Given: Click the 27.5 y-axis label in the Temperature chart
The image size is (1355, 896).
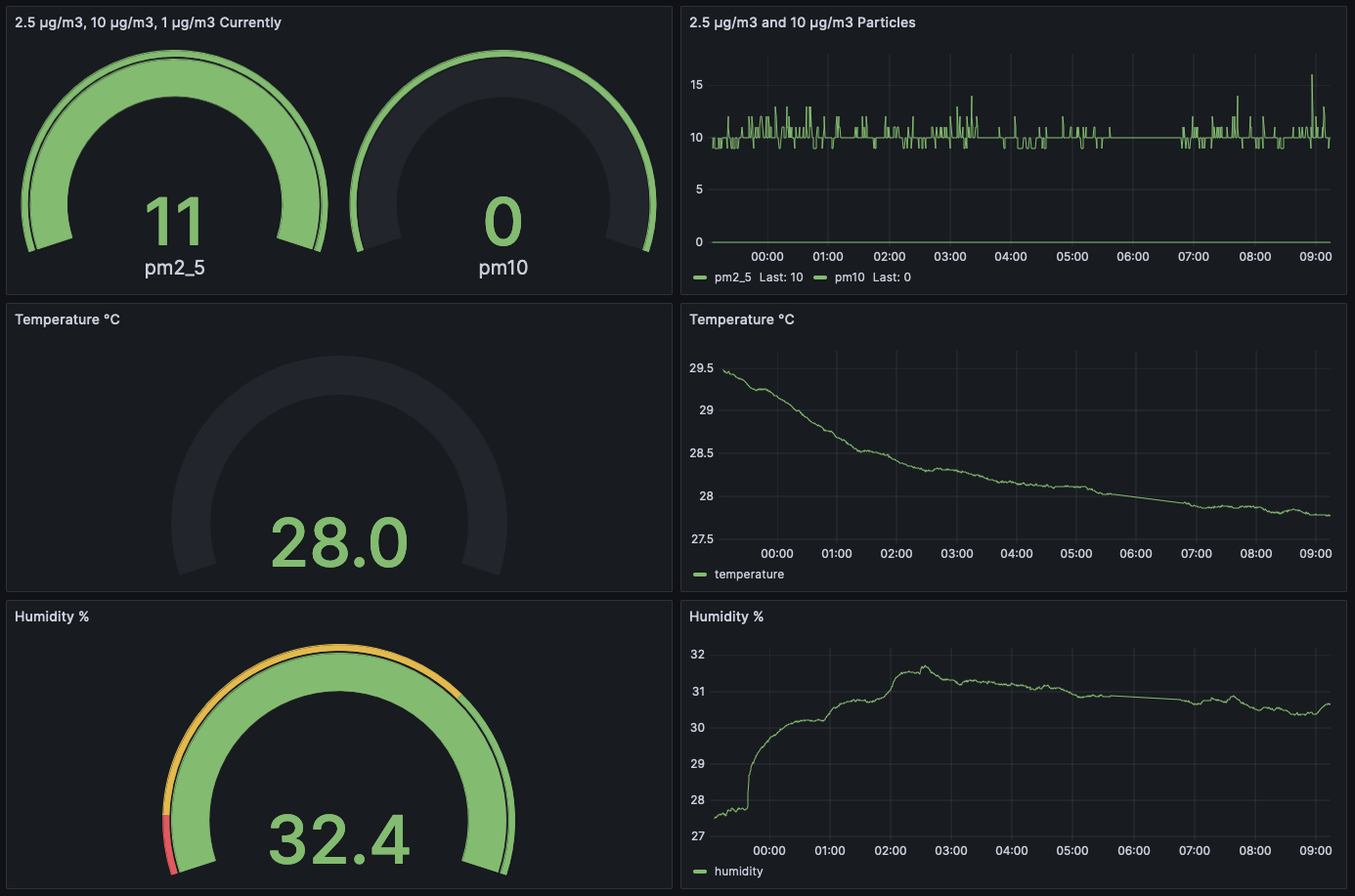Looking at the screenshot, I should click(701, 539).
